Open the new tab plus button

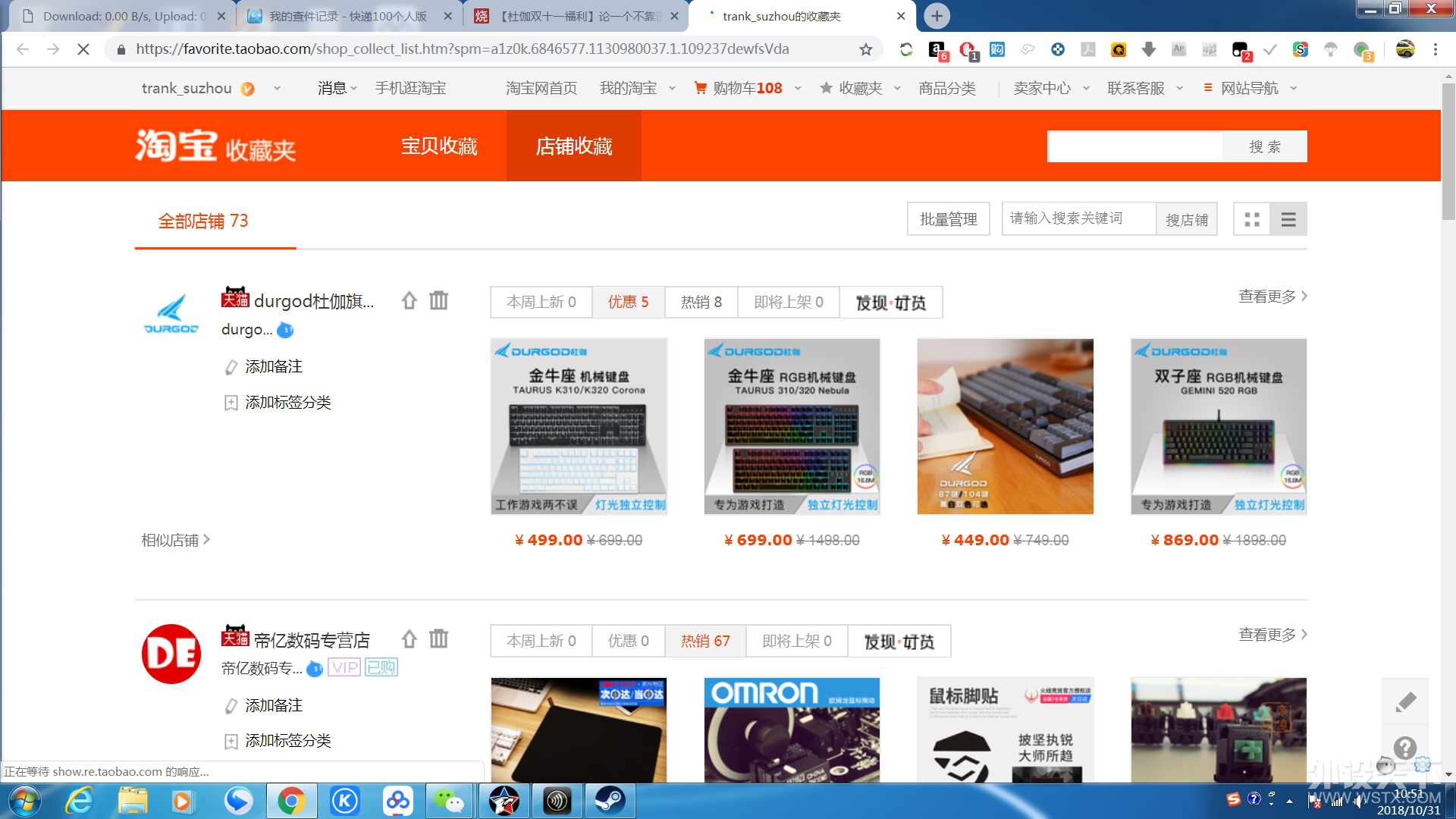(x=937, y=16)
